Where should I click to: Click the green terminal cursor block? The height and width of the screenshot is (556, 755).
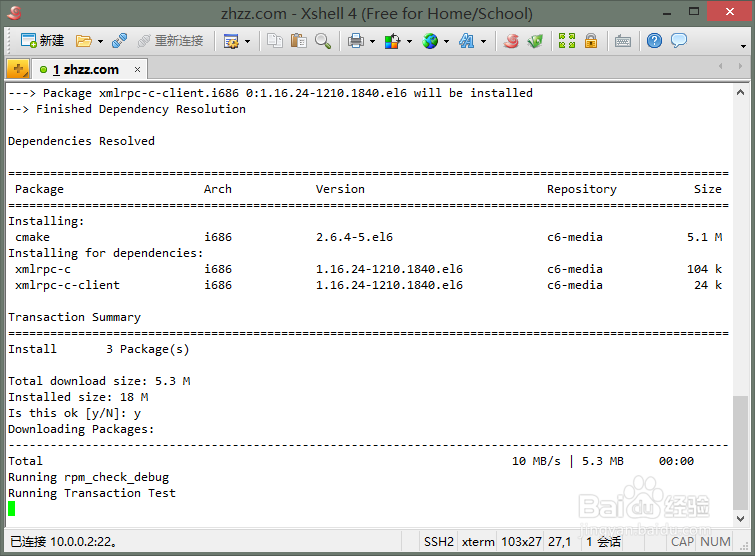point(12,508)
